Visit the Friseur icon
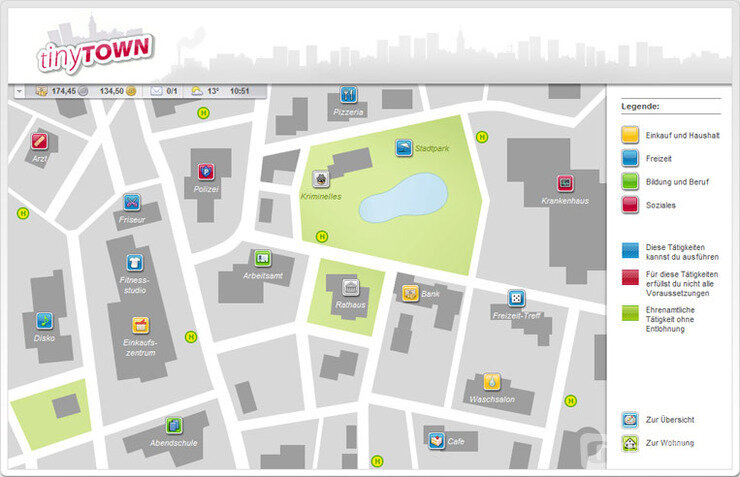Viewport: 740px width, 477px height. [x=132, y=203]
